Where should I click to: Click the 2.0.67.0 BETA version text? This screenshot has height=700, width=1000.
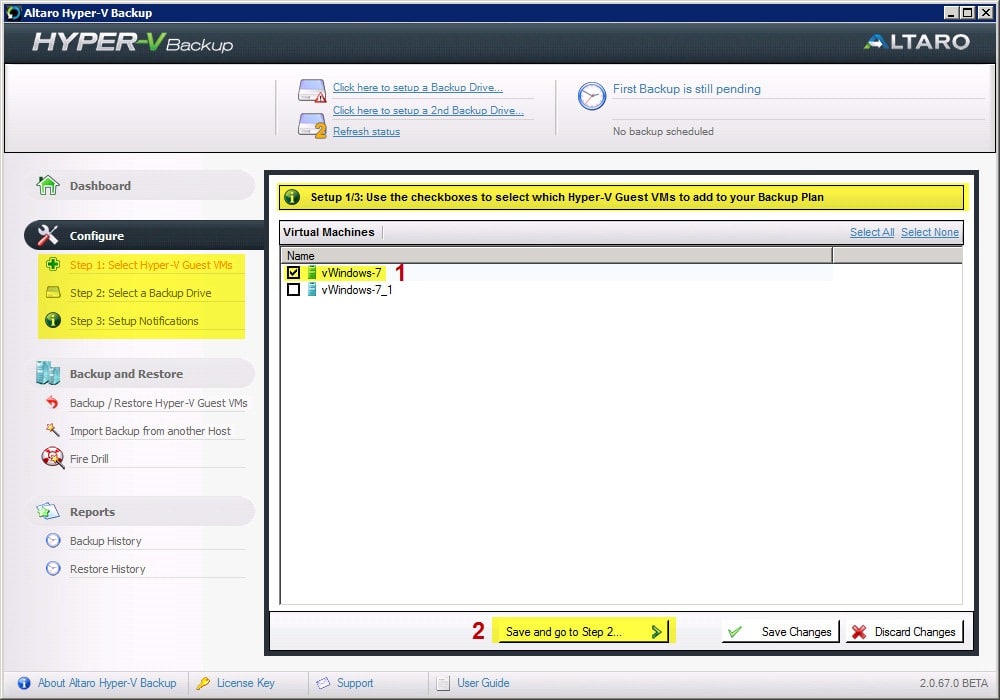point(953,683)
